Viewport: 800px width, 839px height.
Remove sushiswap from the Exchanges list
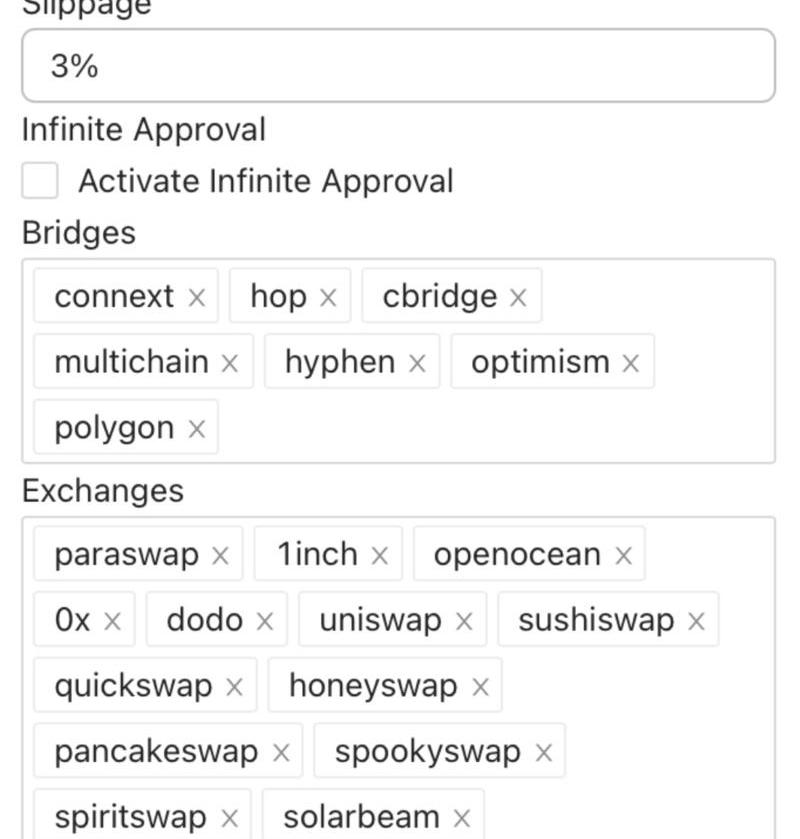coord(696,621)
